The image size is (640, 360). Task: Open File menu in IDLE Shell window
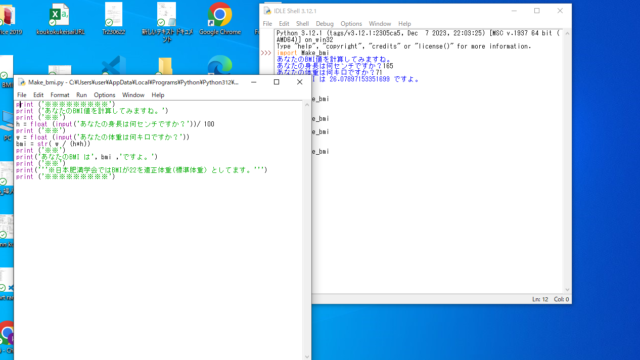[x=267, y=24]
